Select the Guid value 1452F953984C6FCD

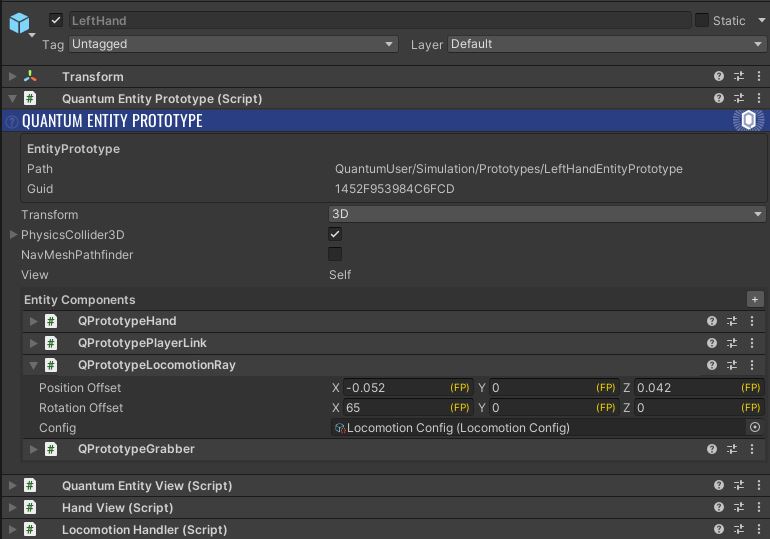(x=394, y=189)
